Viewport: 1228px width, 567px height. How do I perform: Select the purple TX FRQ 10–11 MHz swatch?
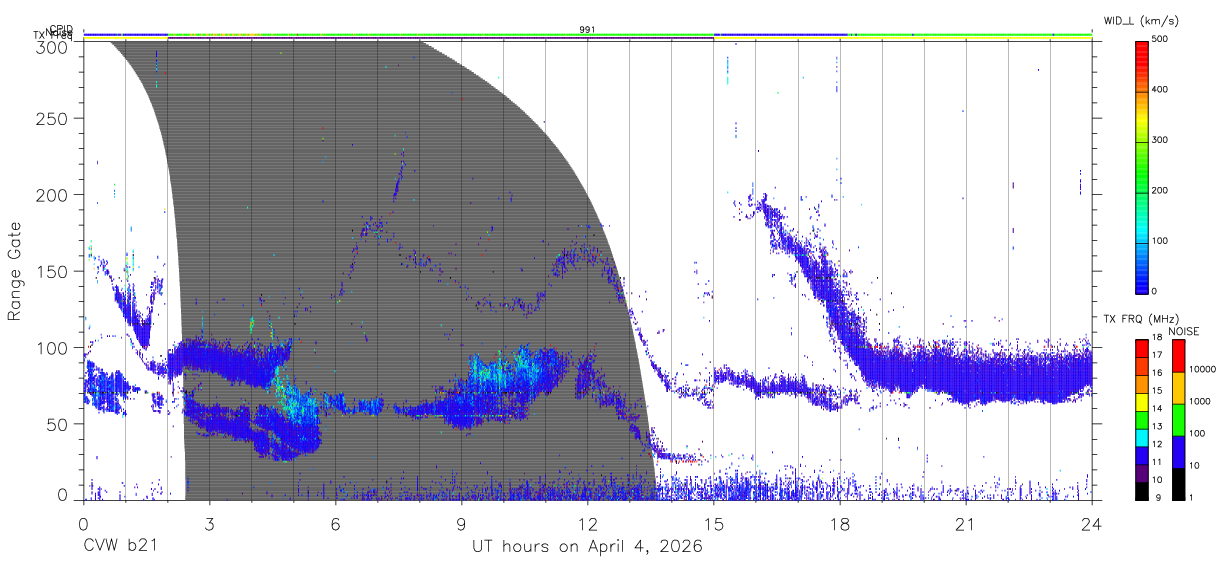pos(1141,471)
